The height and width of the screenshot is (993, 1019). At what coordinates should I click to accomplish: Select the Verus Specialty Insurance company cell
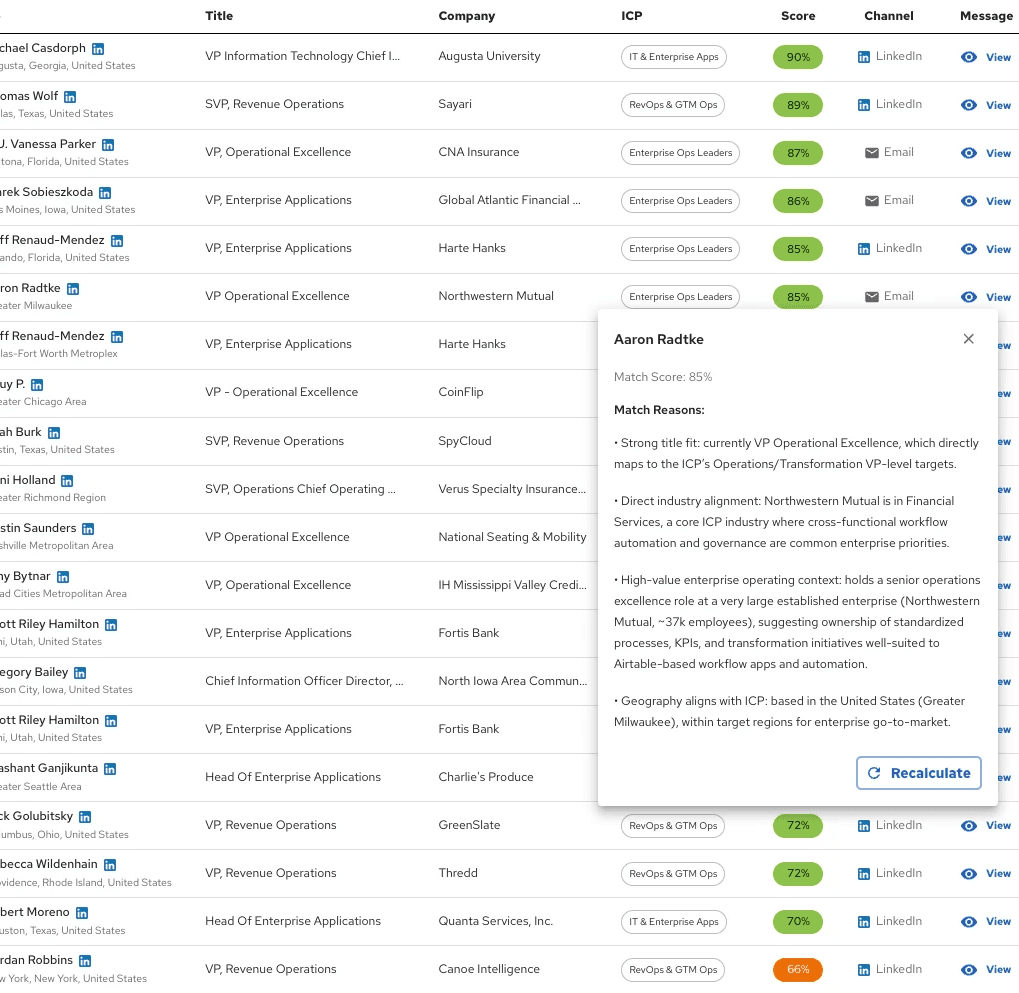[512, 489]
